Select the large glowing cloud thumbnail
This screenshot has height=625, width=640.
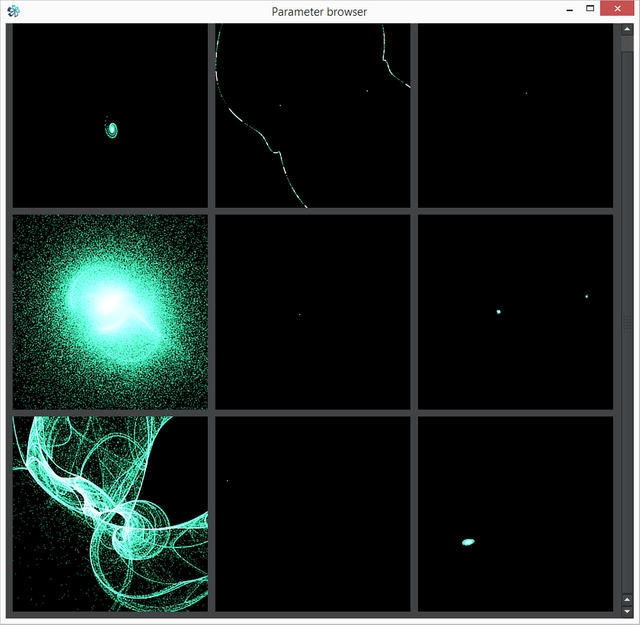[110, 312]
